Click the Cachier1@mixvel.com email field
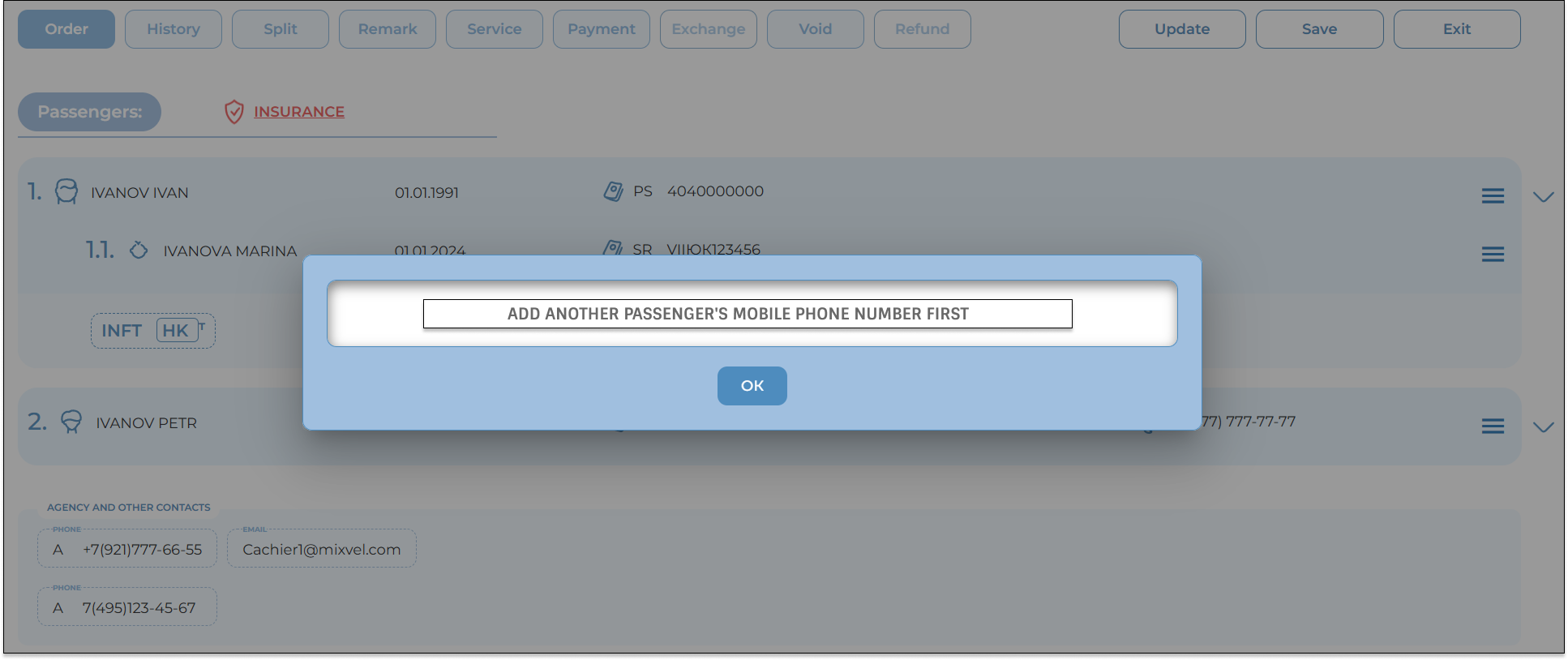The image size is (1568, 660). click(x=321, y=549)
